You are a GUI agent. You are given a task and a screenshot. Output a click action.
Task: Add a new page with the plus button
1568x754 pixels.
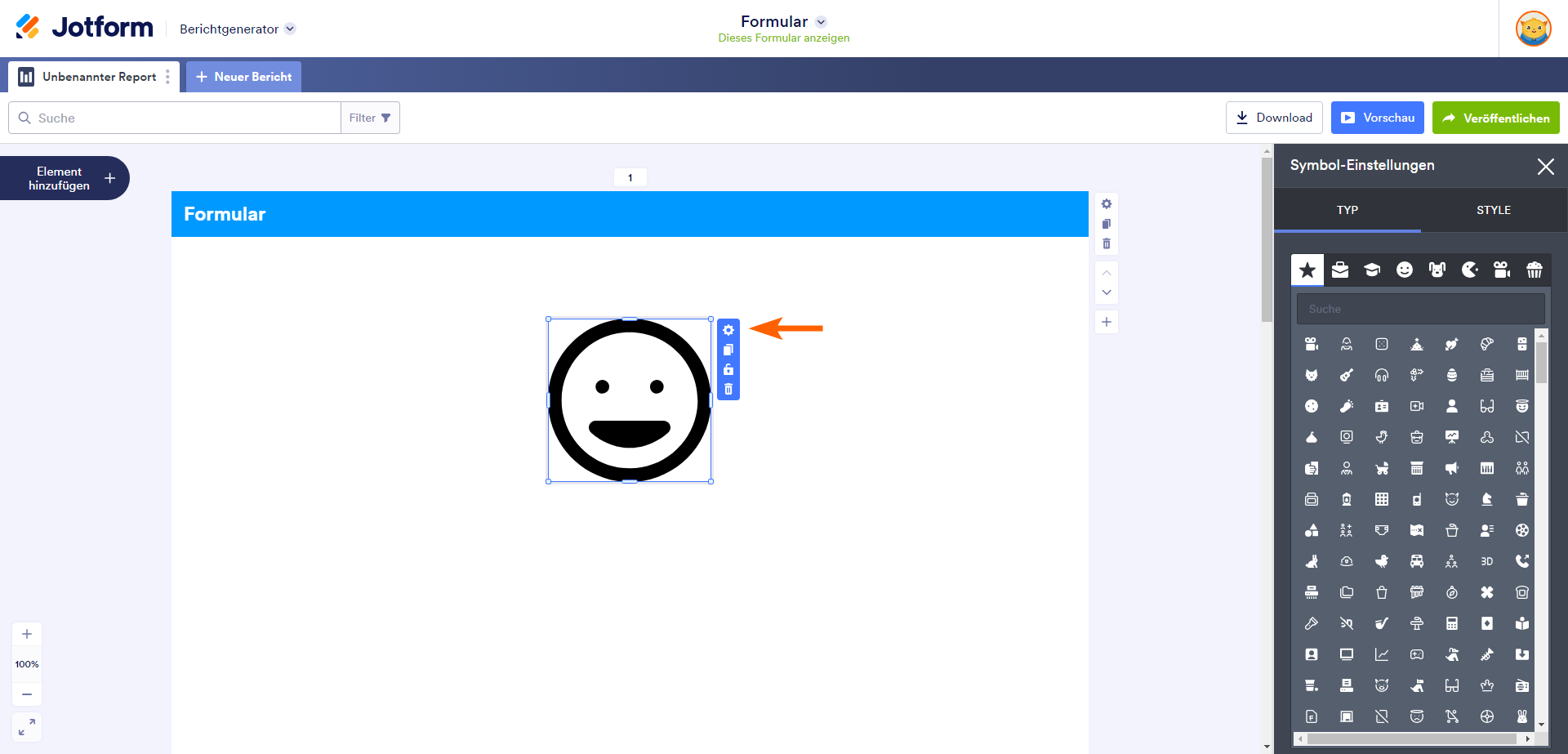click(x=1107, y=322)
